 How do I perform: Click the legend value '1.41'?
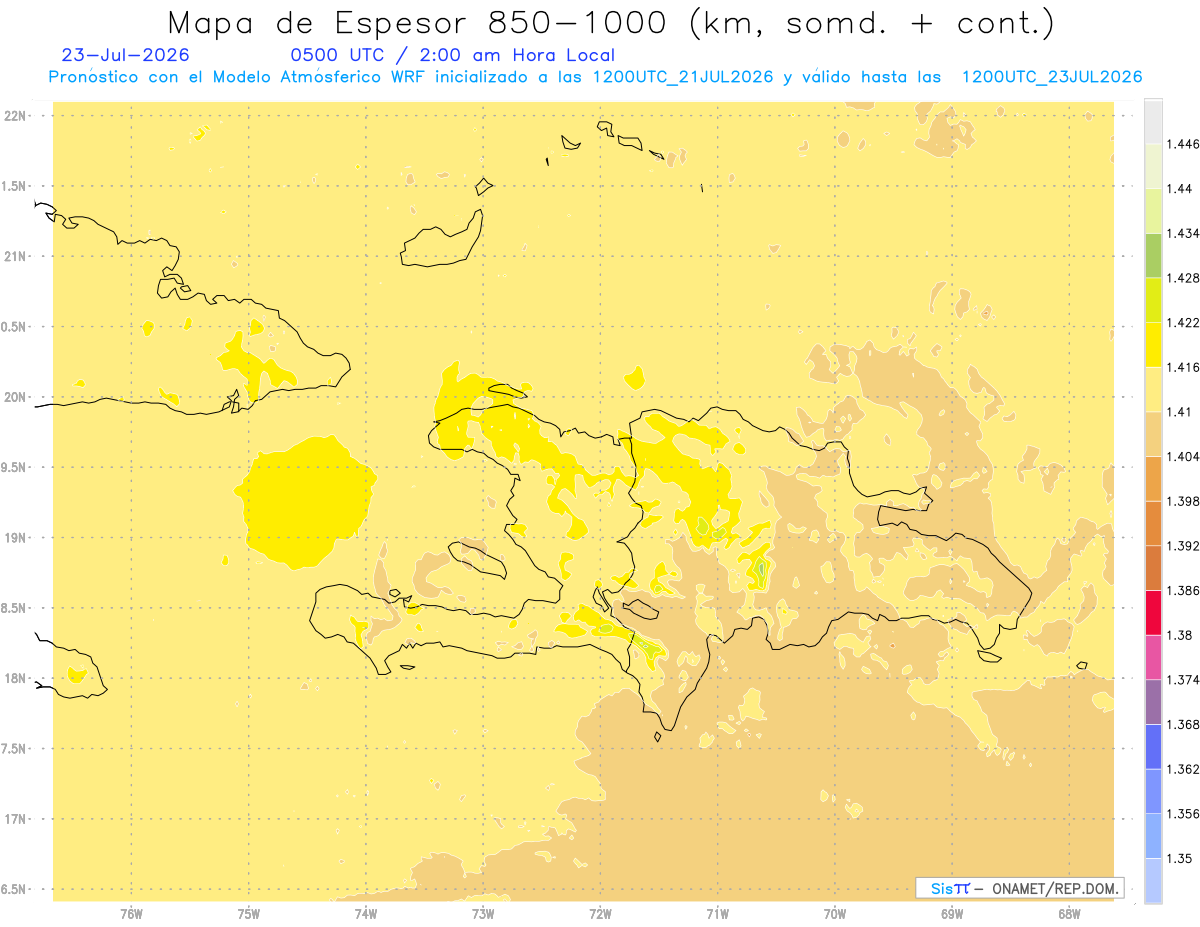click(x=1179, y=412)
